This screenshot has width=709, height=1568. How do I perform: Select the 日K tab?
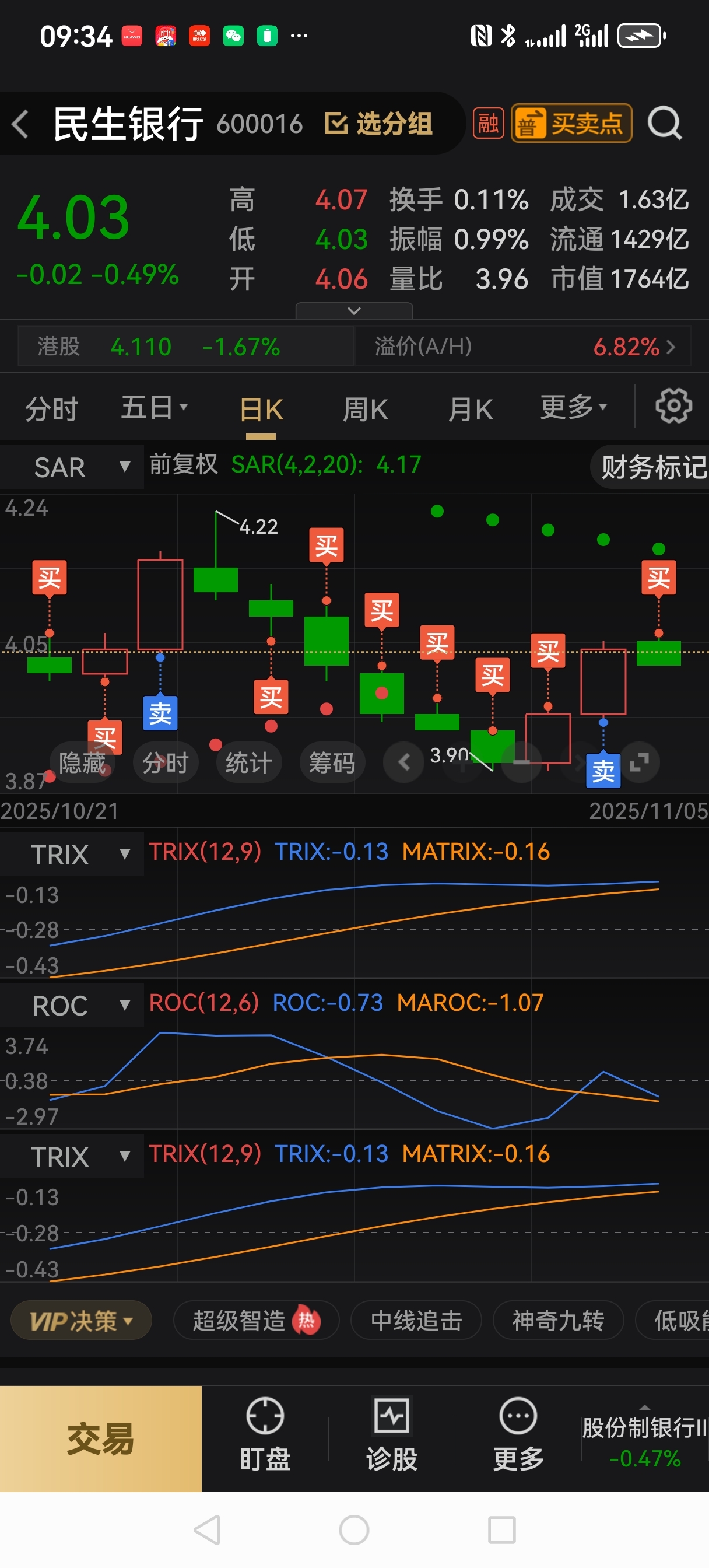click(x=261, y=409)
